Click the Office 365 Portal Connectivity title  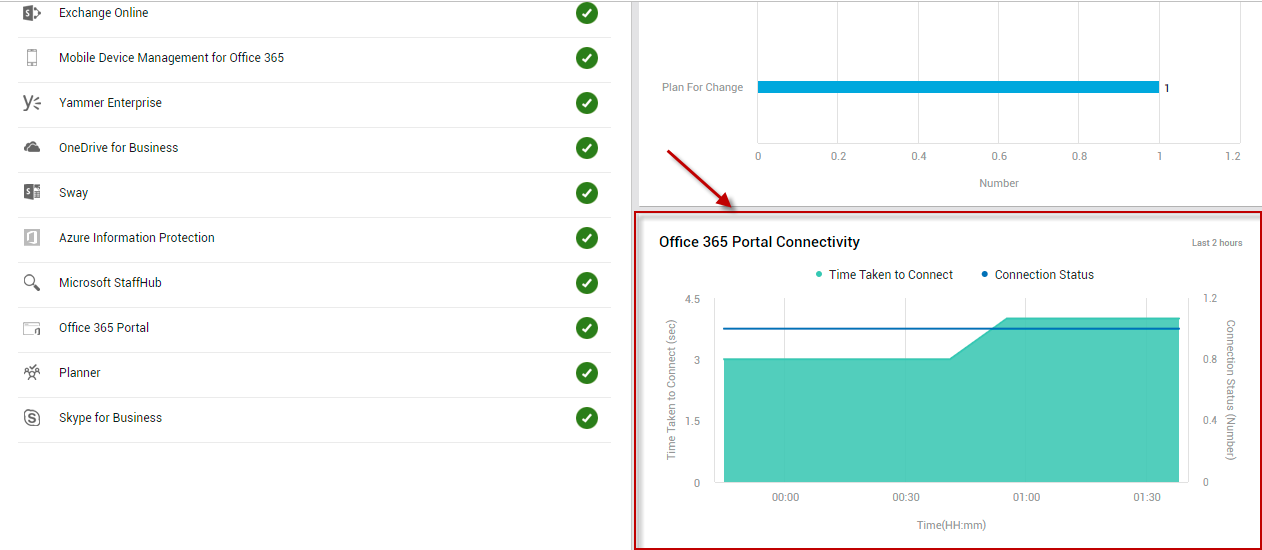[x=759, y=242]
